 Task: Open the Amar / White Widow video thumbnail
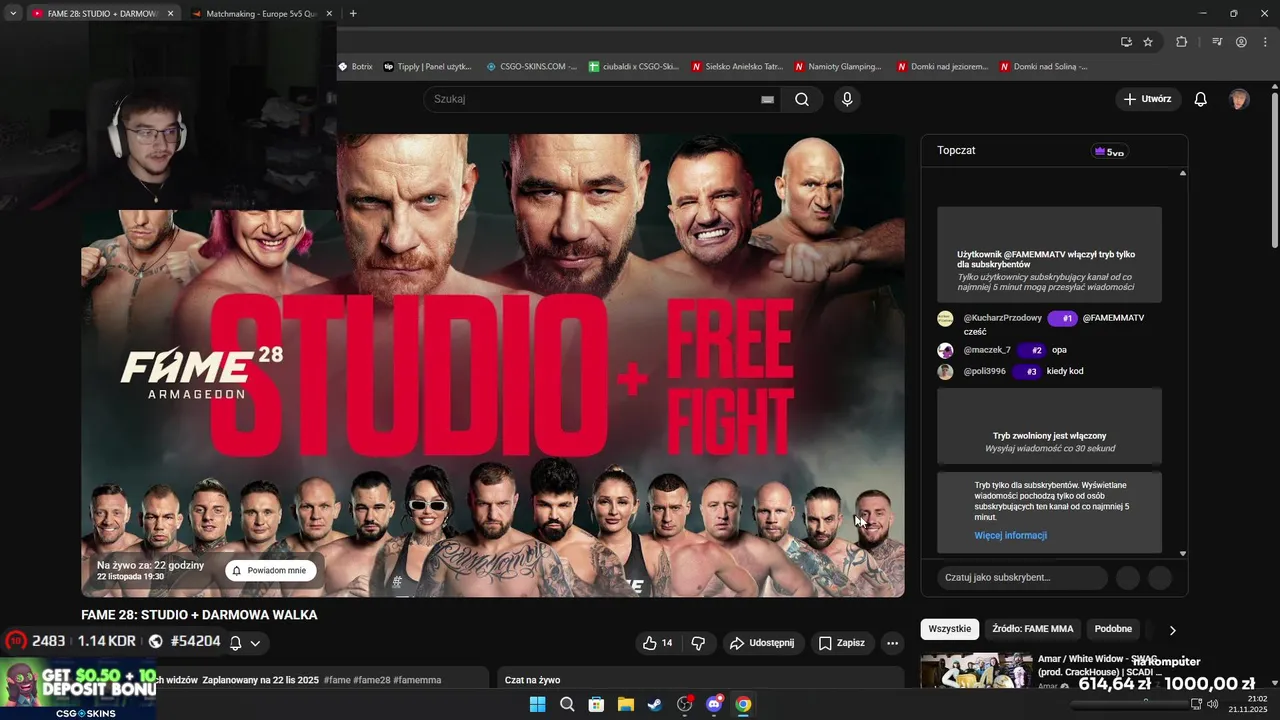pyautogui.click(x=976, y=670)
